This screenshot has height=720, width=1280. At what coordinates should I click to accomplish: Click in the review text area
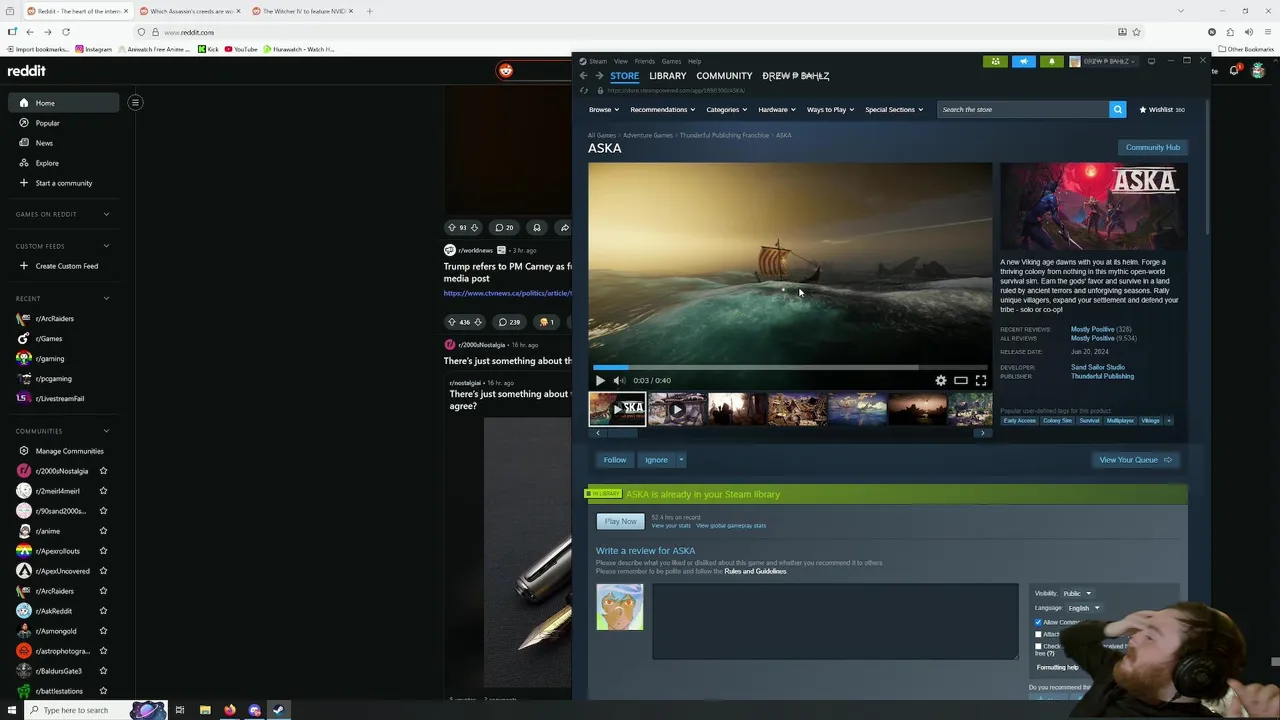click(x=835, y=621)
